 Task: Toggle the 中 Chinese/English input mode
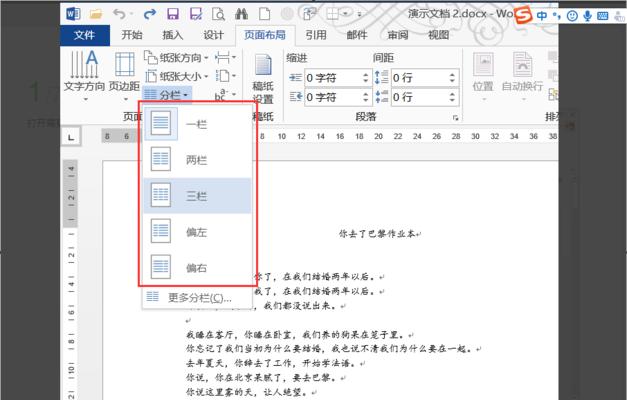pyautogui.click(x=542, y=16)
